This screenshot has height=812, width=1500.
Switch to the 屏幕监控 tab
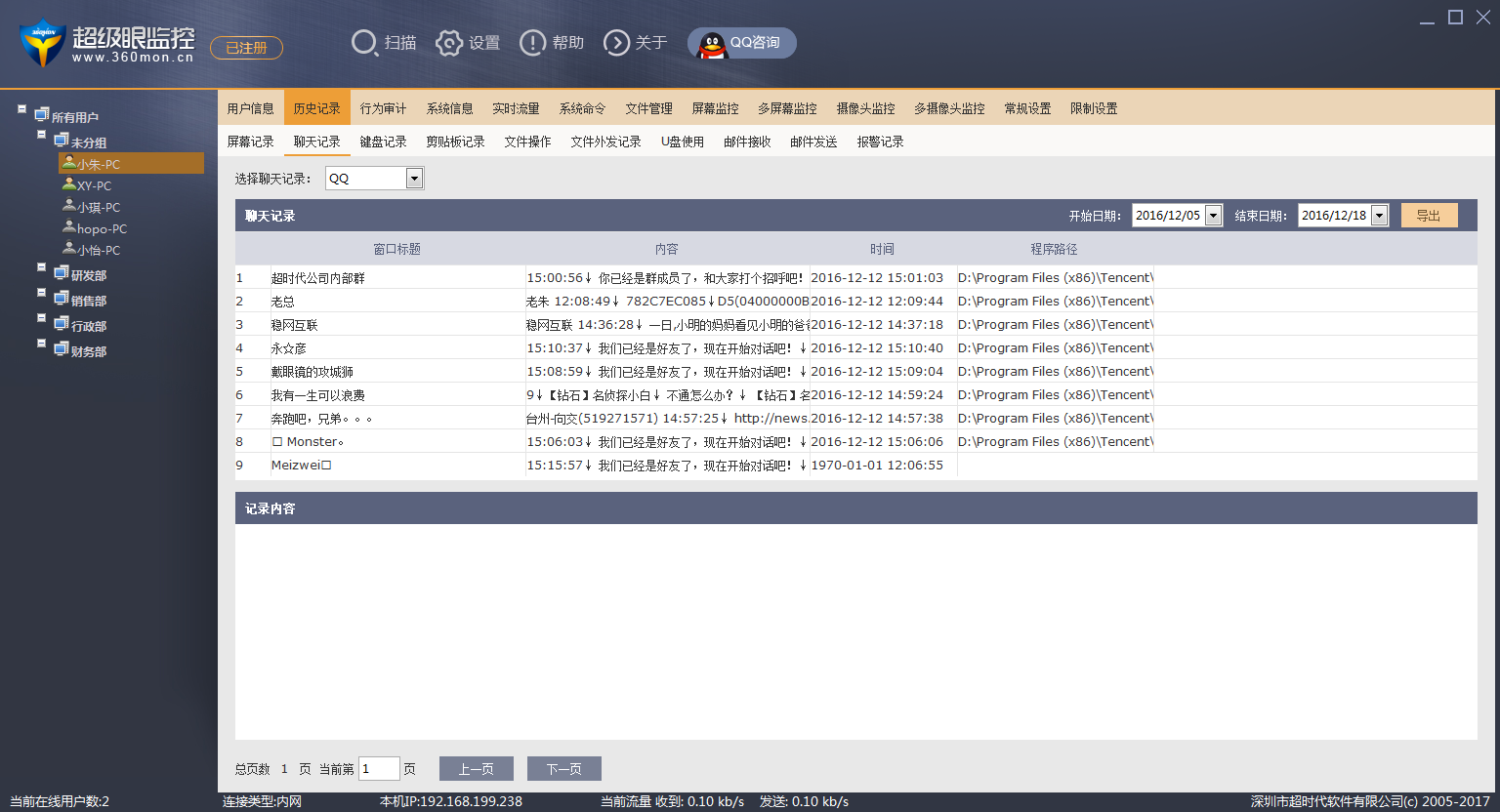716,108
